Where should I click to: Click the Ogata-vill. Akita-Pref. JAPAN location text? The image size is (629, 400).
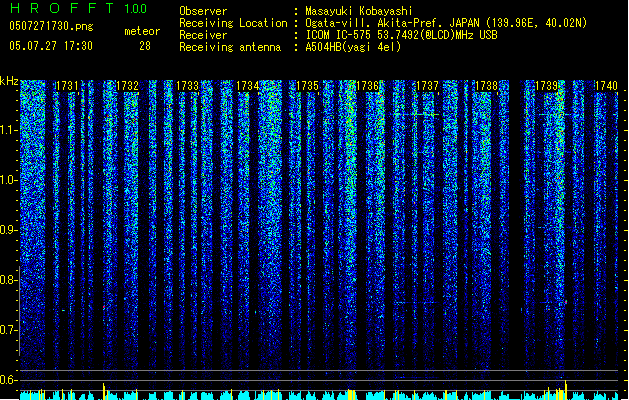pyautogui.click(x=446, y=23)
